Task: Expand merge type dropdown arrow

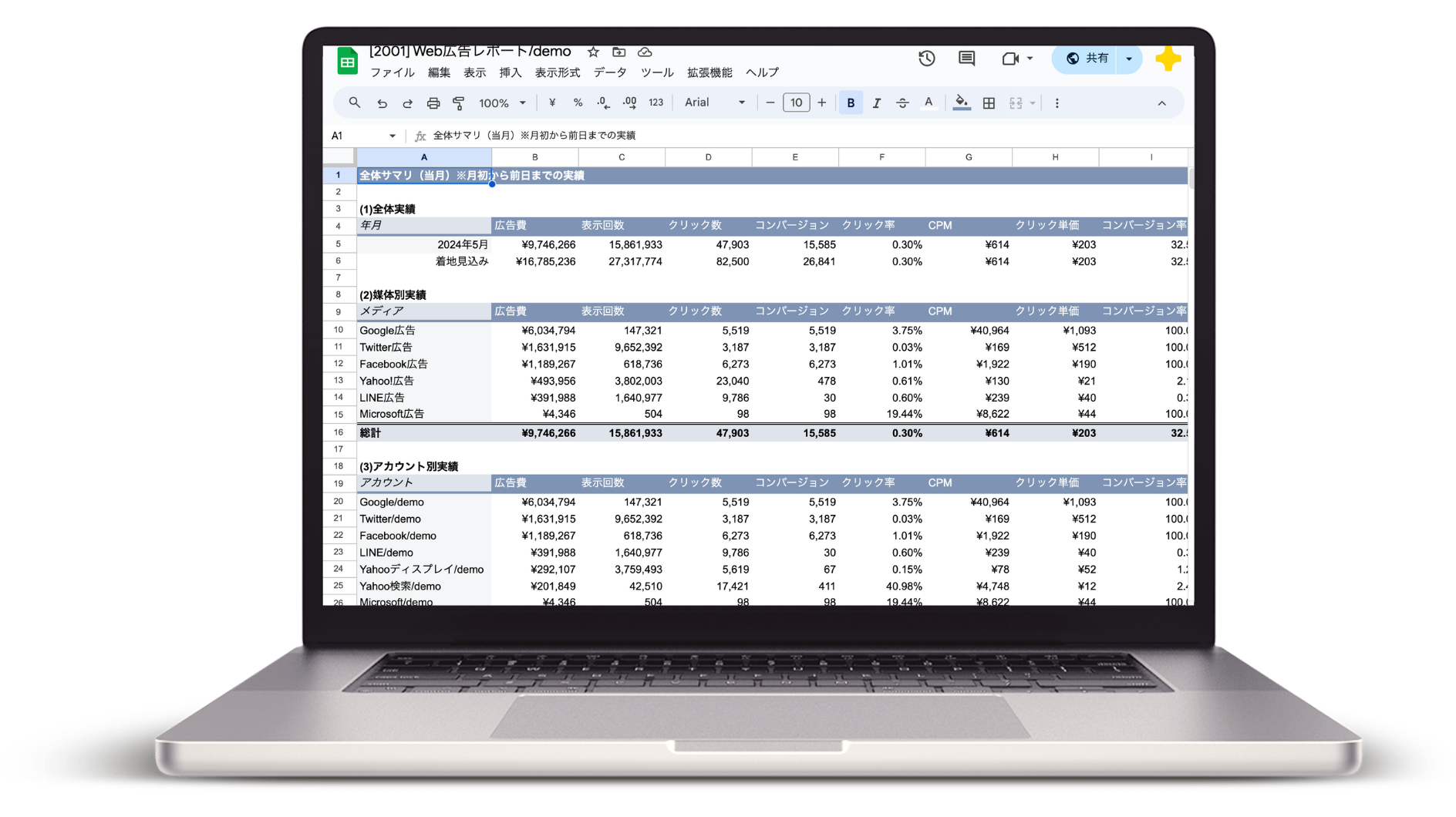Action: point(1033,103)
